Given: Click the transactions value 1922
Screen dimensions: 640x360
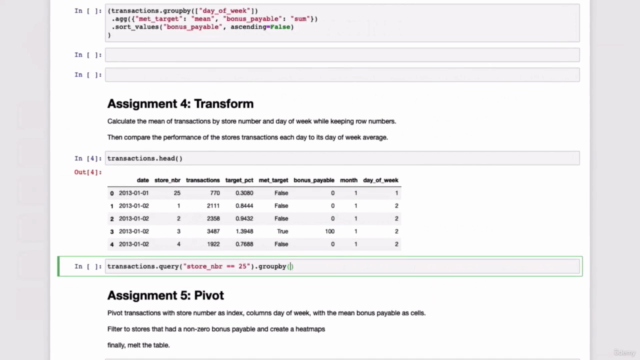Looking at the screenshot, I should pos(213,244).
